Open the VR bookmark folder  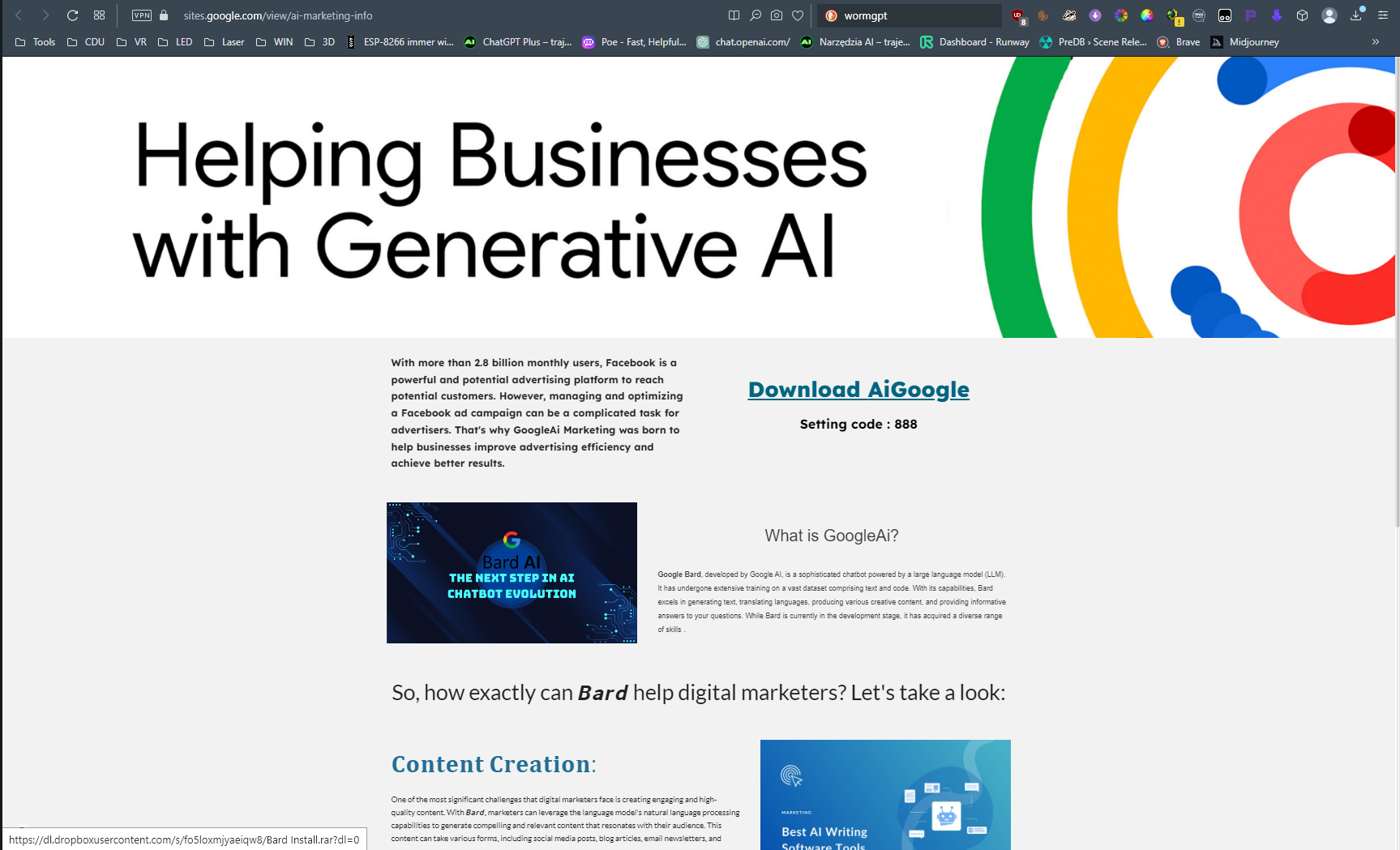click(x=131, y=42)
